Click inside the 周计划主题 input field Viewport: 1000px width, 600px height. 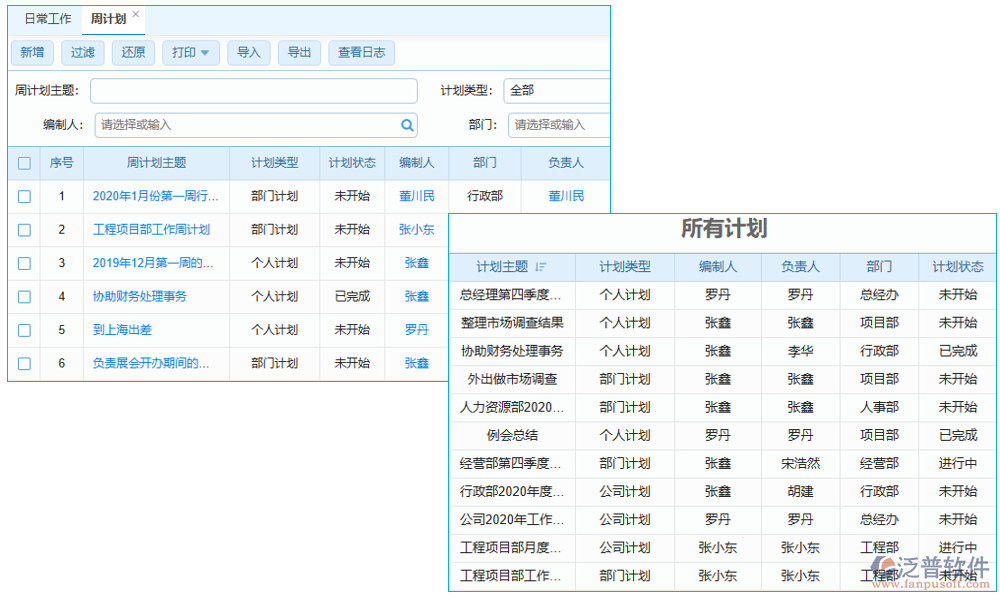pyautogui.click(x=253, y=90)
